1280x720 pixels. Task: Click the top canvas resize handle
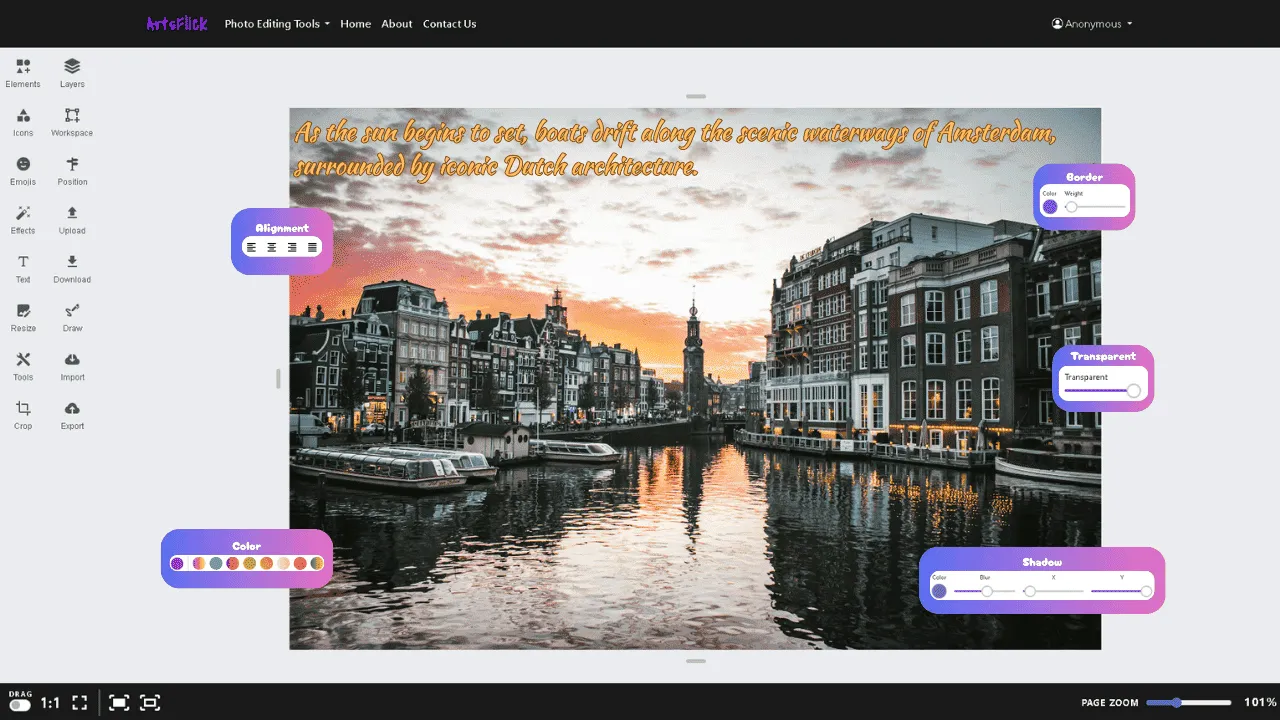696,97
